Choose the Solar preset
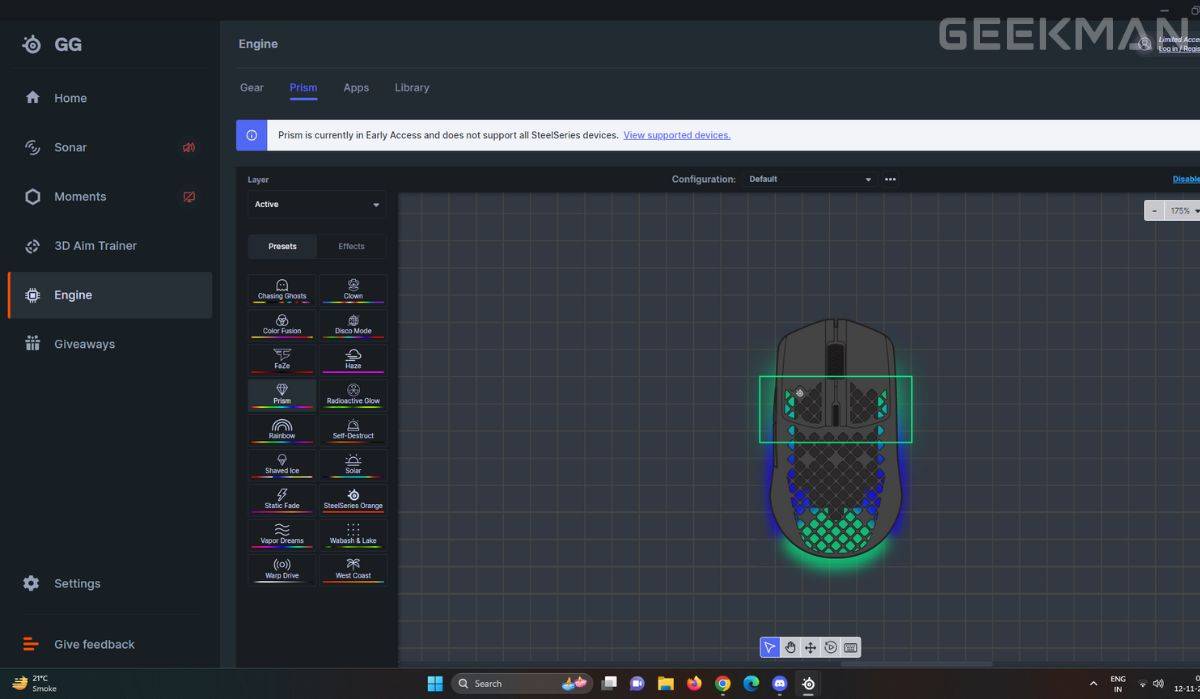The width and height of the screenshot is (1200, 699). coord(353,464)
